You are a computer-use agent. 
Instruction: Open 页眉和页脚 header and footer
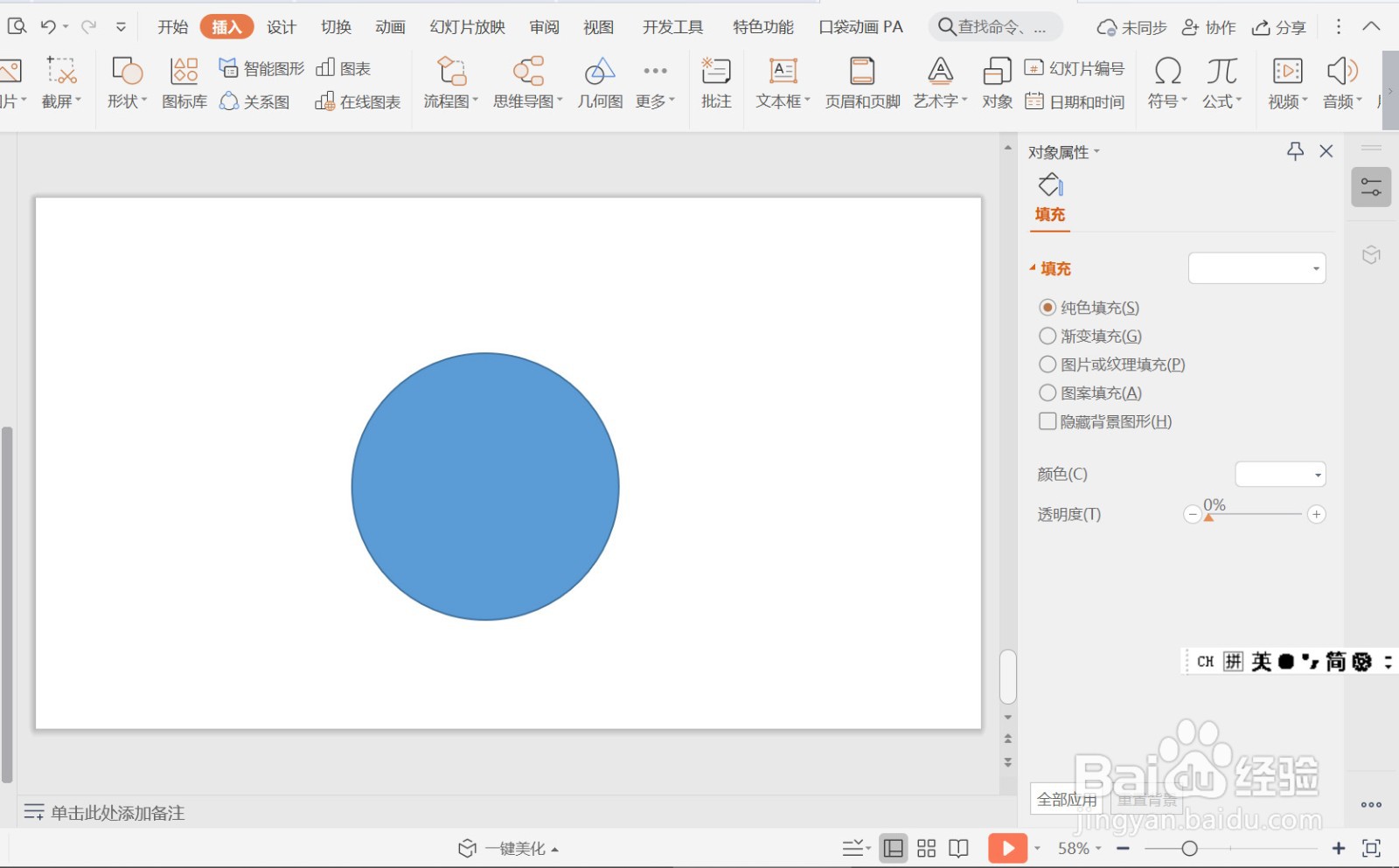[862, 83]
